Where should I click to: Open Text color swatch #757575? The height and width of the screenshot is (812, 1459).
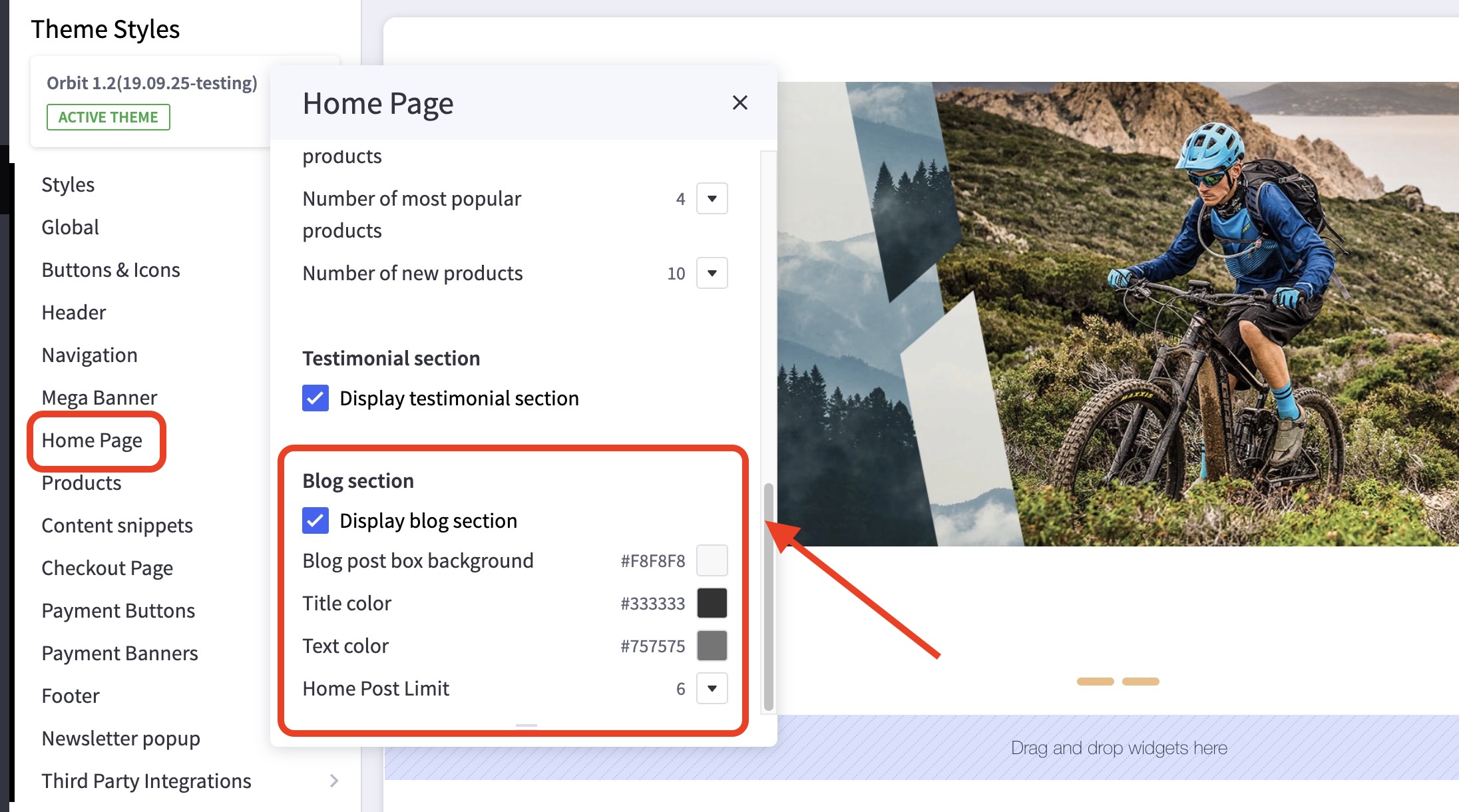(x=712, y=646)
